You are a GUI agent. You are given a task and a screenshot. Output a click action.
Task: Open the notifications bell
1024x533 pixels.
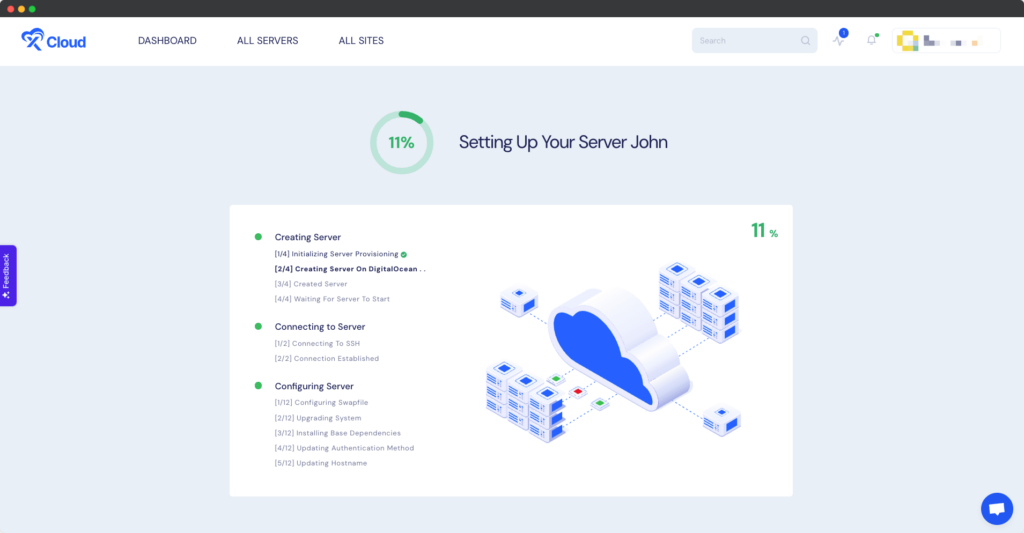point(872,41)
